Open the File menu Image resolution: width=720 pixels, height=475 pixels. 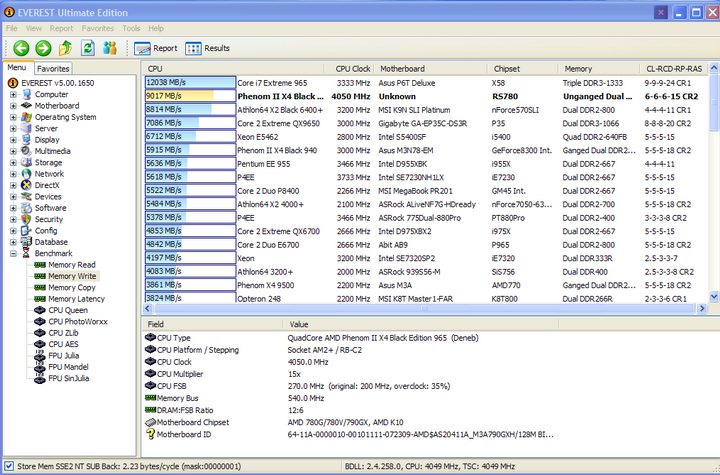coord(11,28)
